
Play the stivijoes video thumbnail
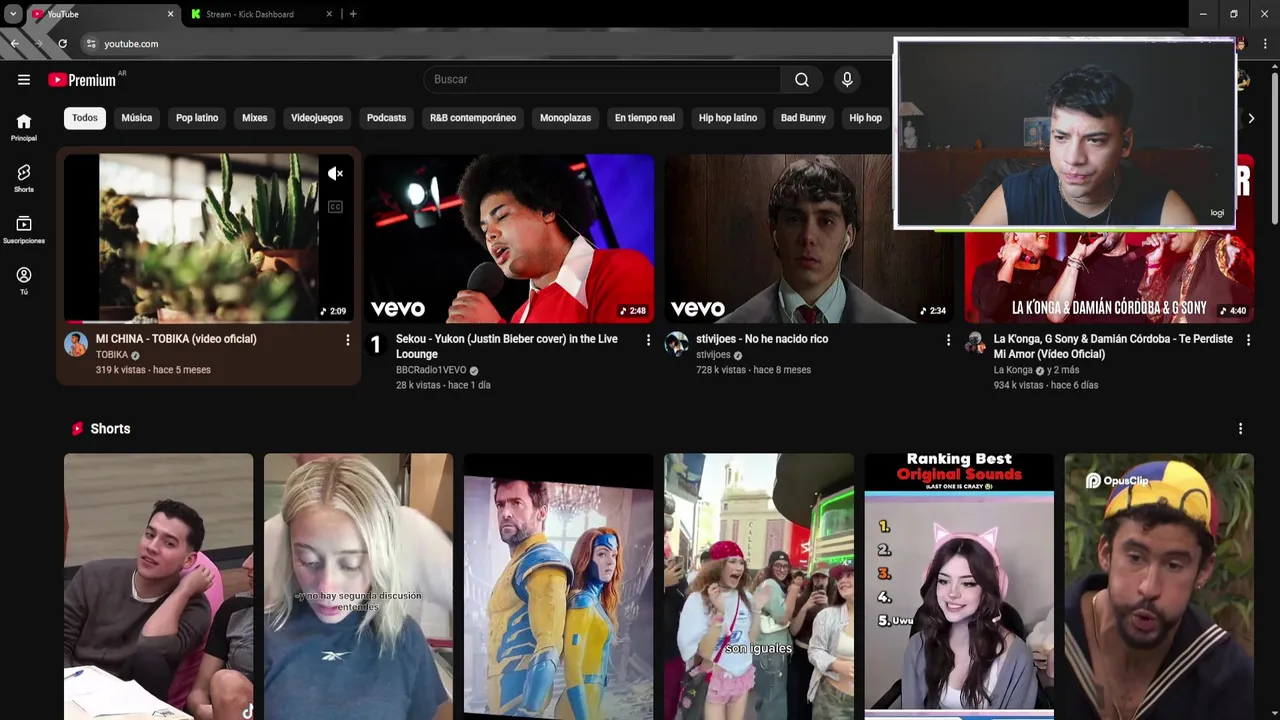point(809,238)
